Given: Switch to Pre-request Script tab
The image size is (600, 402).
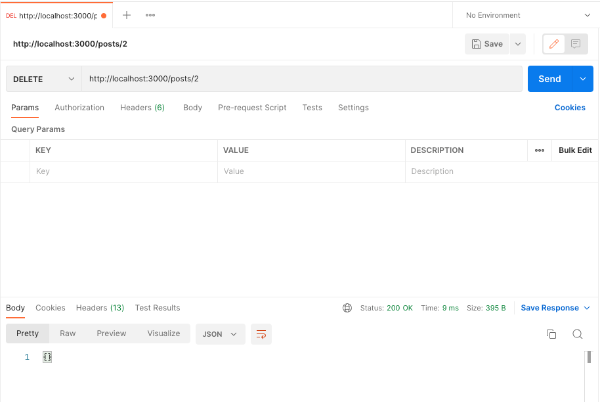Looking at the screenshot, I should point(252,107).
